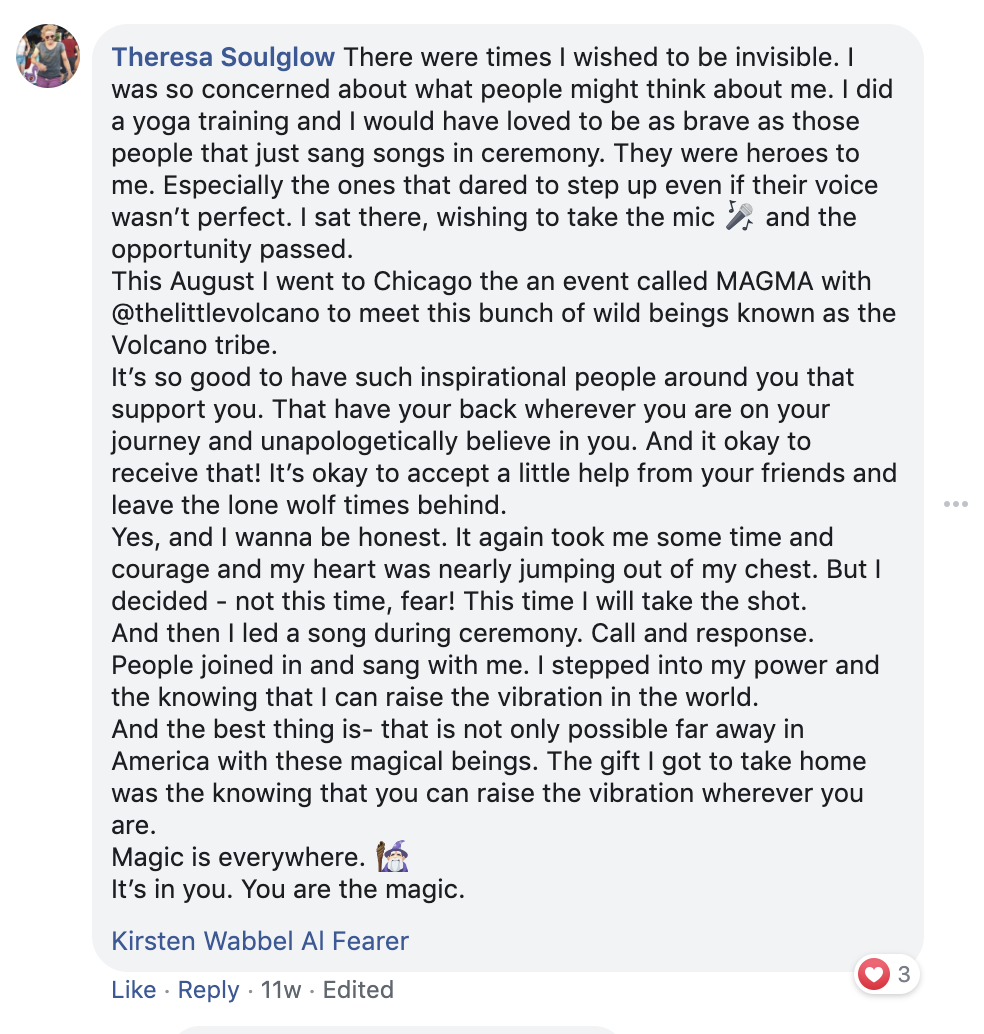Open tagged profile Al Fearer

[x=363, y=941]
